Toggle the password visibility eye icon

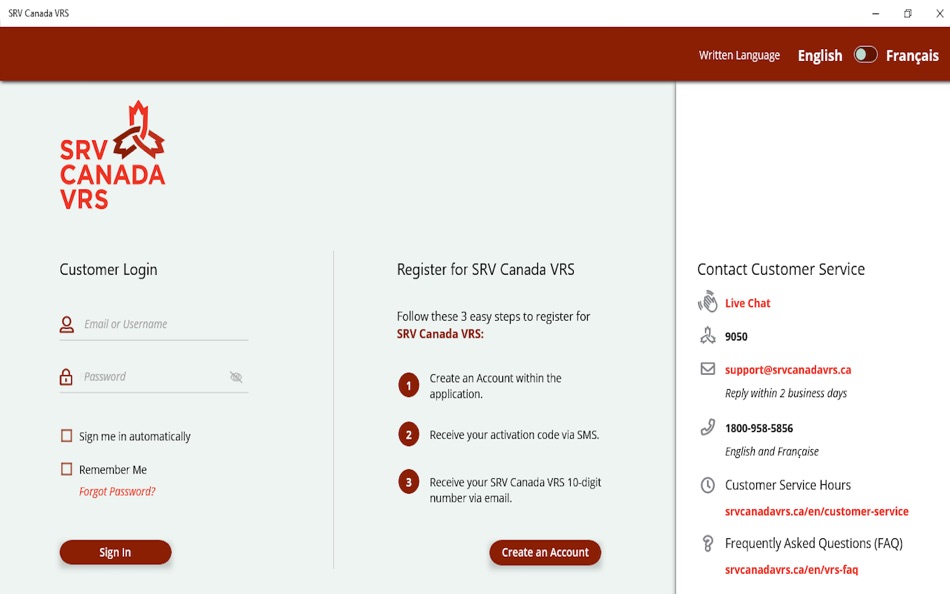click(x=236, y=377)
